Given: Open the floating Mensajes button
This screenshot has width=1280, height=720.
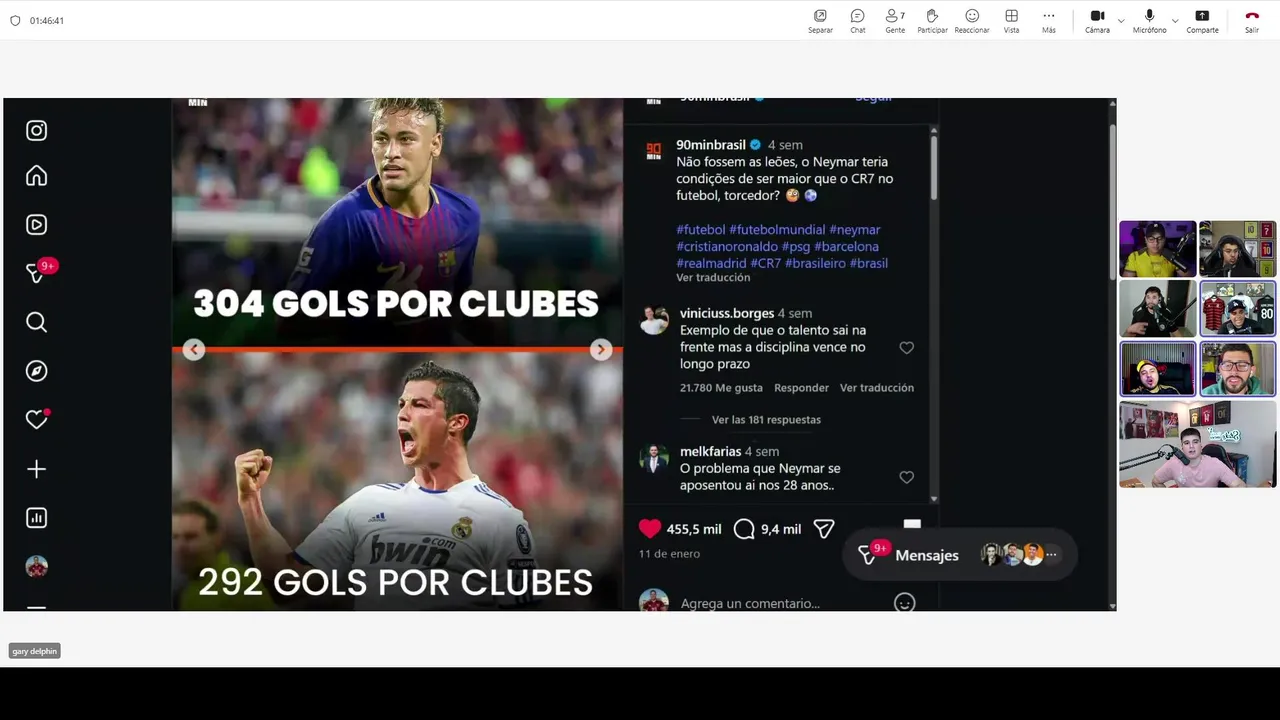Looking at the screenshot, I should pos(959,555).
